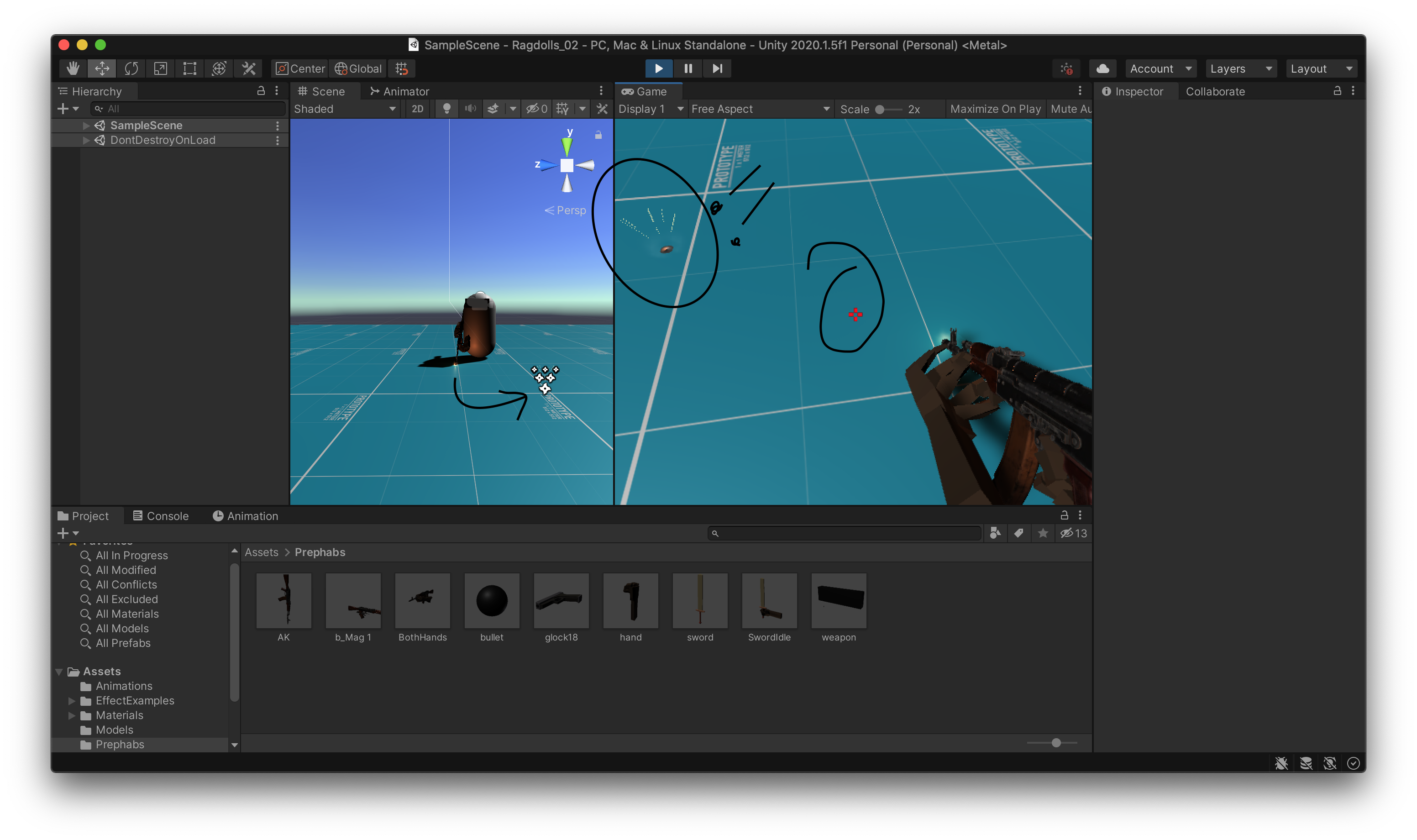The width and height of the screenshot is (1417, 840).
Task: Select the bullet prefab
Action: (492, 607)
